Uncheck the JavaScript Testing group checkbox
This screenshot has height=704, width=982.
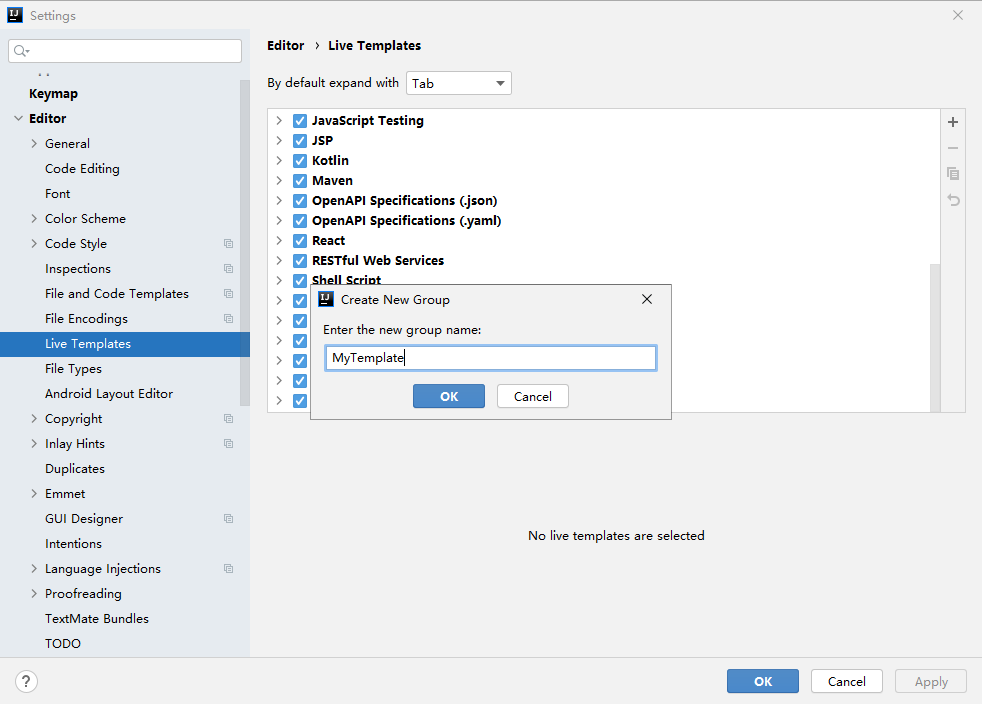[300, 121]
